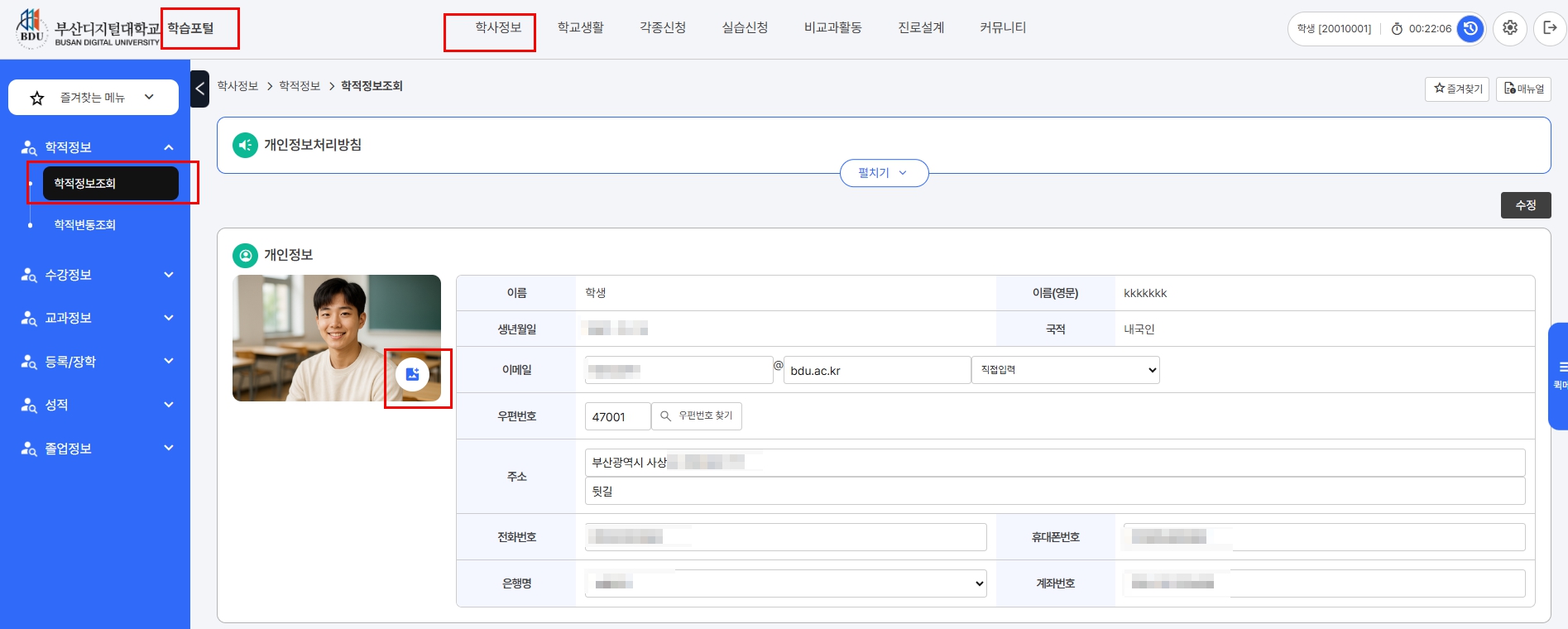This screenshot has height=629, width=1568.
Task: Expand the 펼치기 privacy policy section
Action: coord(883,173)
